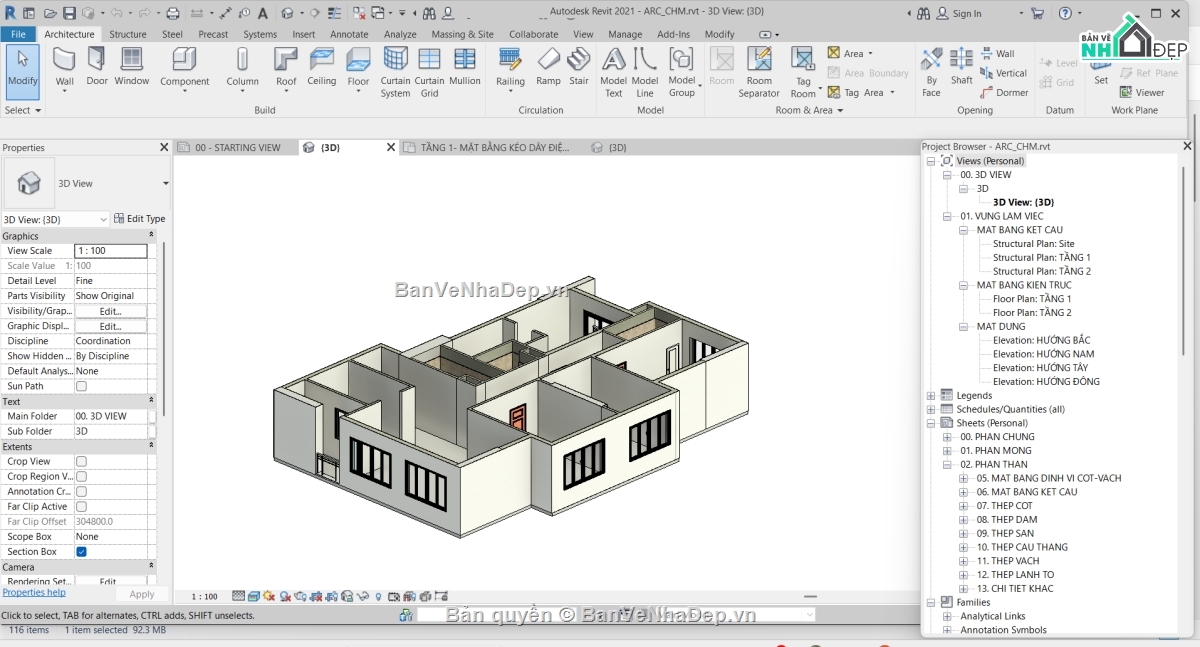This screenshot has height=647, width=1200.
Task: Click the Apply button in Properties
Action: click(x=142, y=594)
